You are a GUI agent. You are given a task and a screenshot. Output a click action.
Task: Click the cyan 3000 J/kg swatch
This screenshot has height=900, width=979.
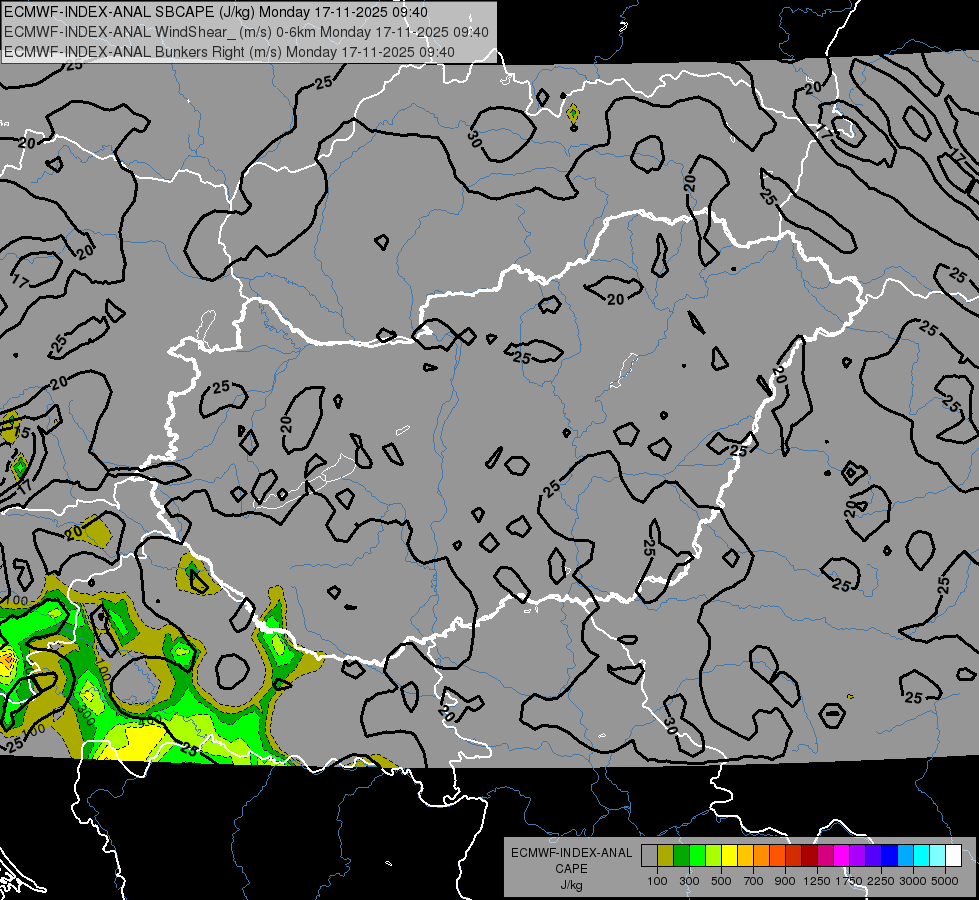coord(922,855)
